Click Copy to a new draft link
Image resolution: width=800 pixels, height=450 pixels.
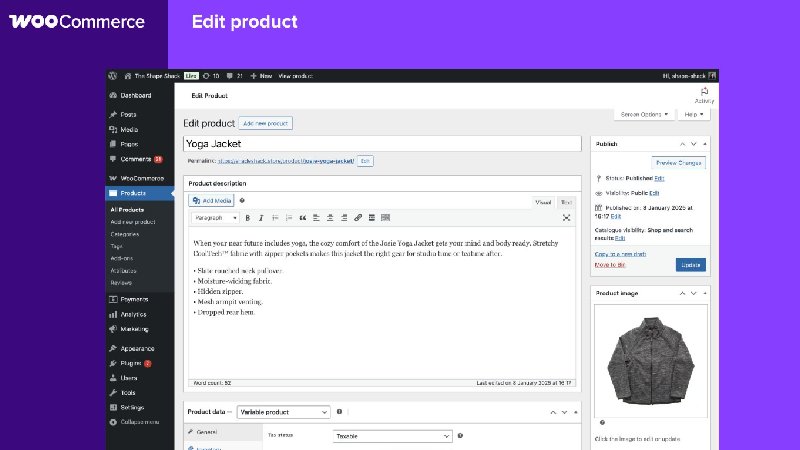tap(620, 254)
